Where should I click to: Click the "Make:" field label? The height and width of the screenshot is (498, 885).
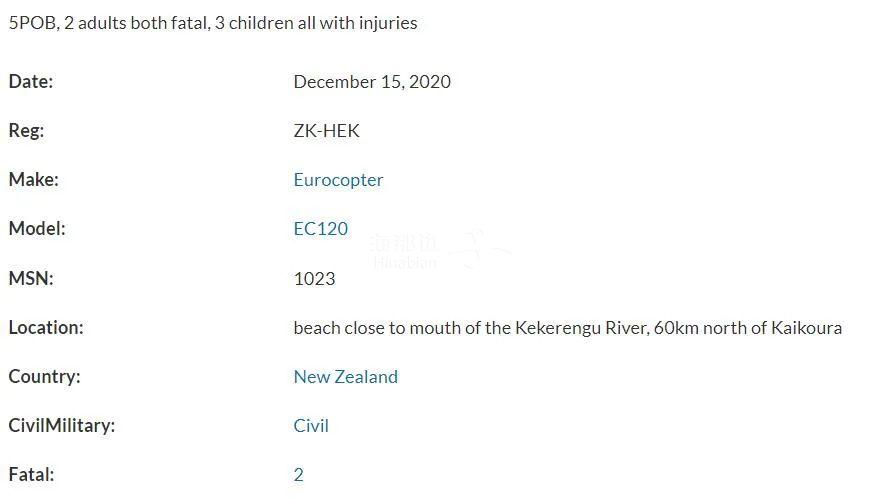tap(33, 180)
